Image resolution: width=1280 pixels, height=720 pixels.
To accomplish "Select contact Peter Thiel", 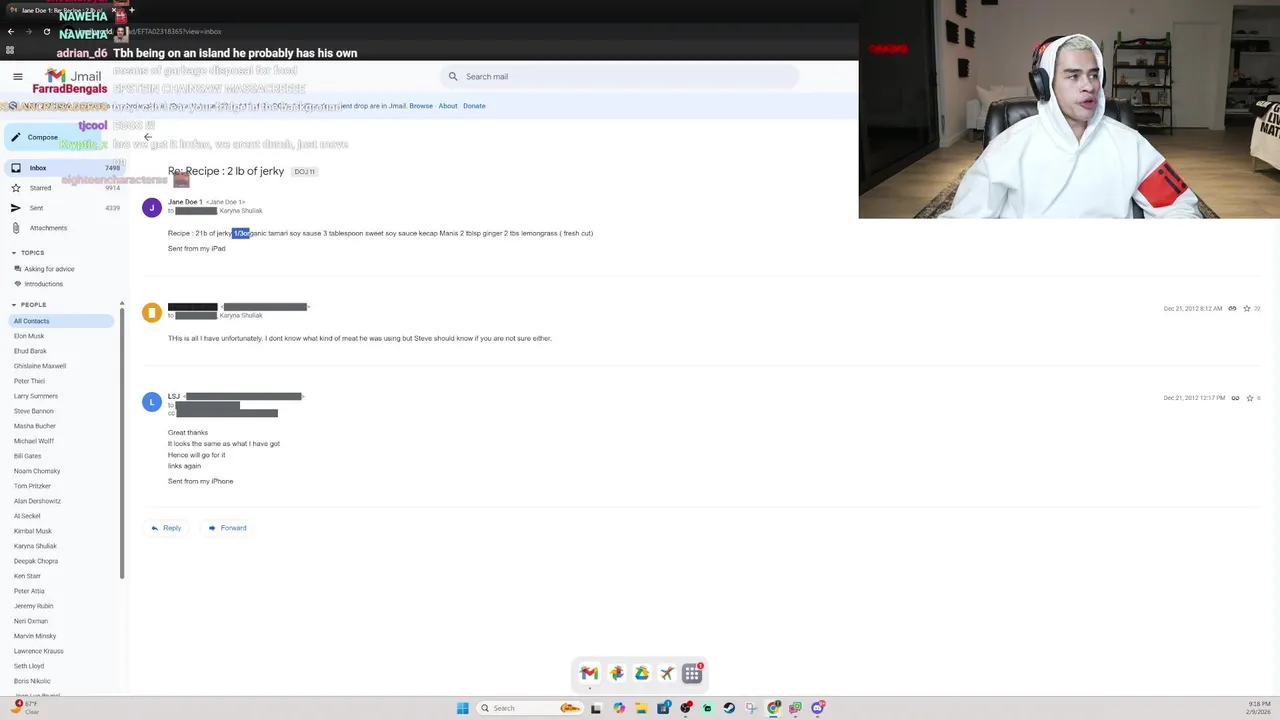I will click(29, 381).
